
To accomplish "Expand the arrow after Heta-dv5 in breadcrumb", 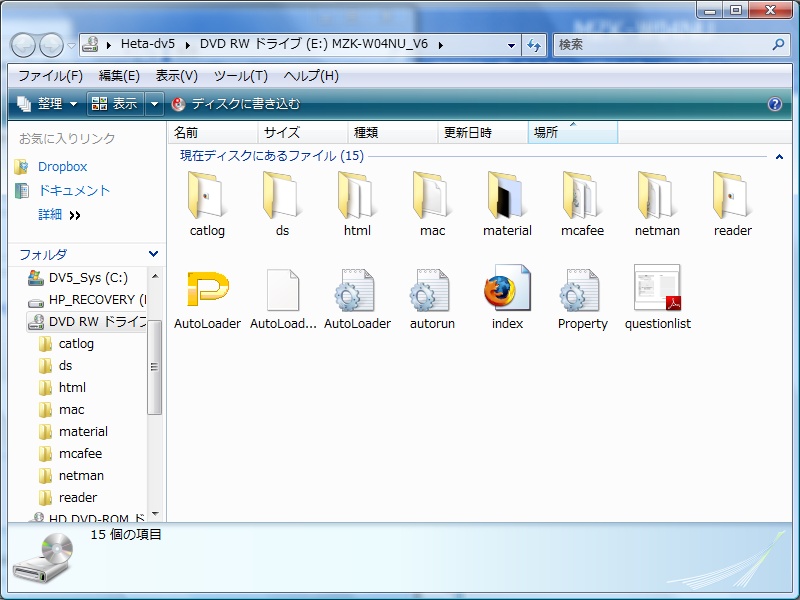I will tap(188, 45).
